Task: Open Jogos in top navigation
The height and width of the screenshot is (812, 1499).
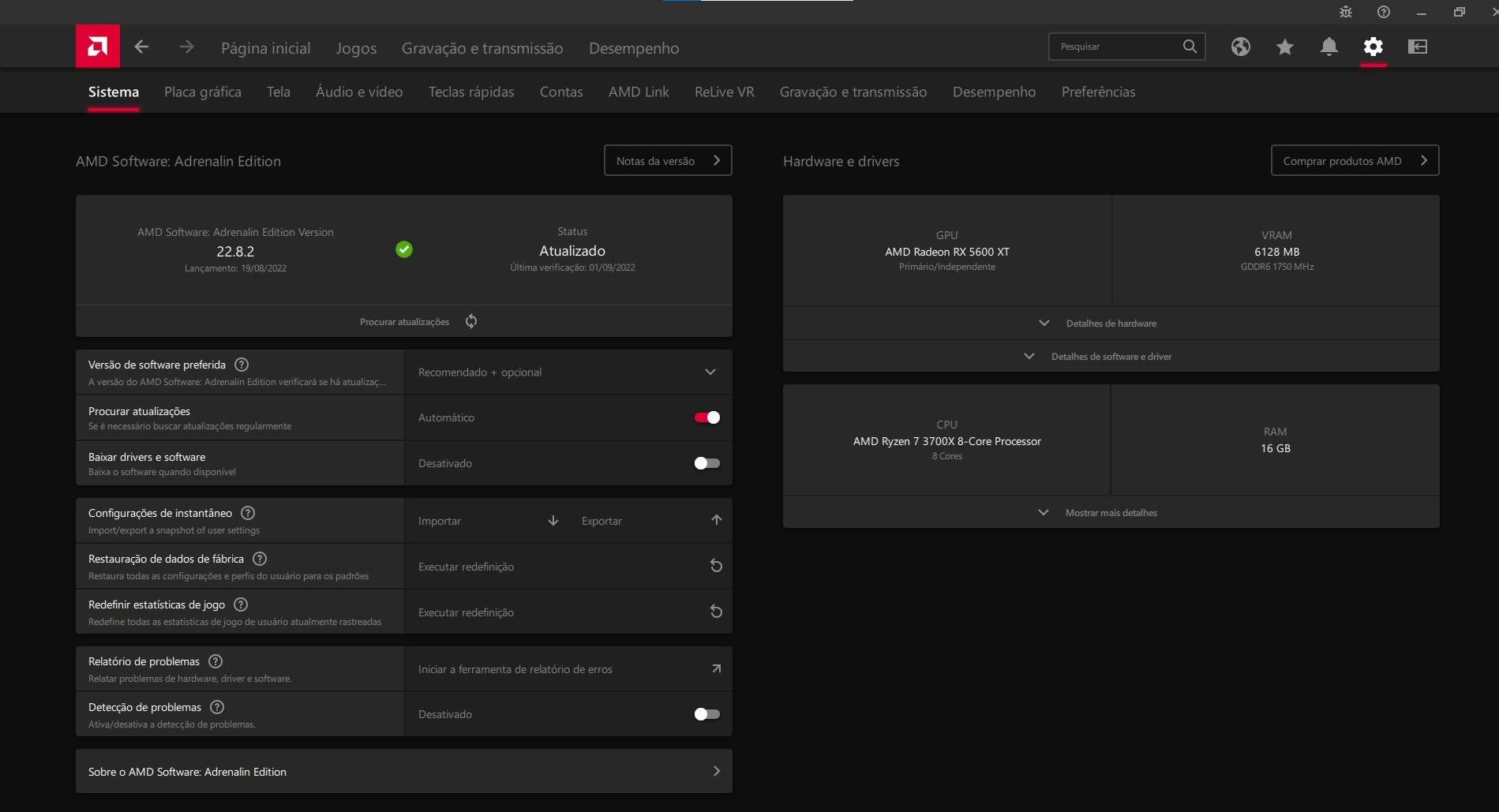Action: pyautogui.click(x=356, y=48)
